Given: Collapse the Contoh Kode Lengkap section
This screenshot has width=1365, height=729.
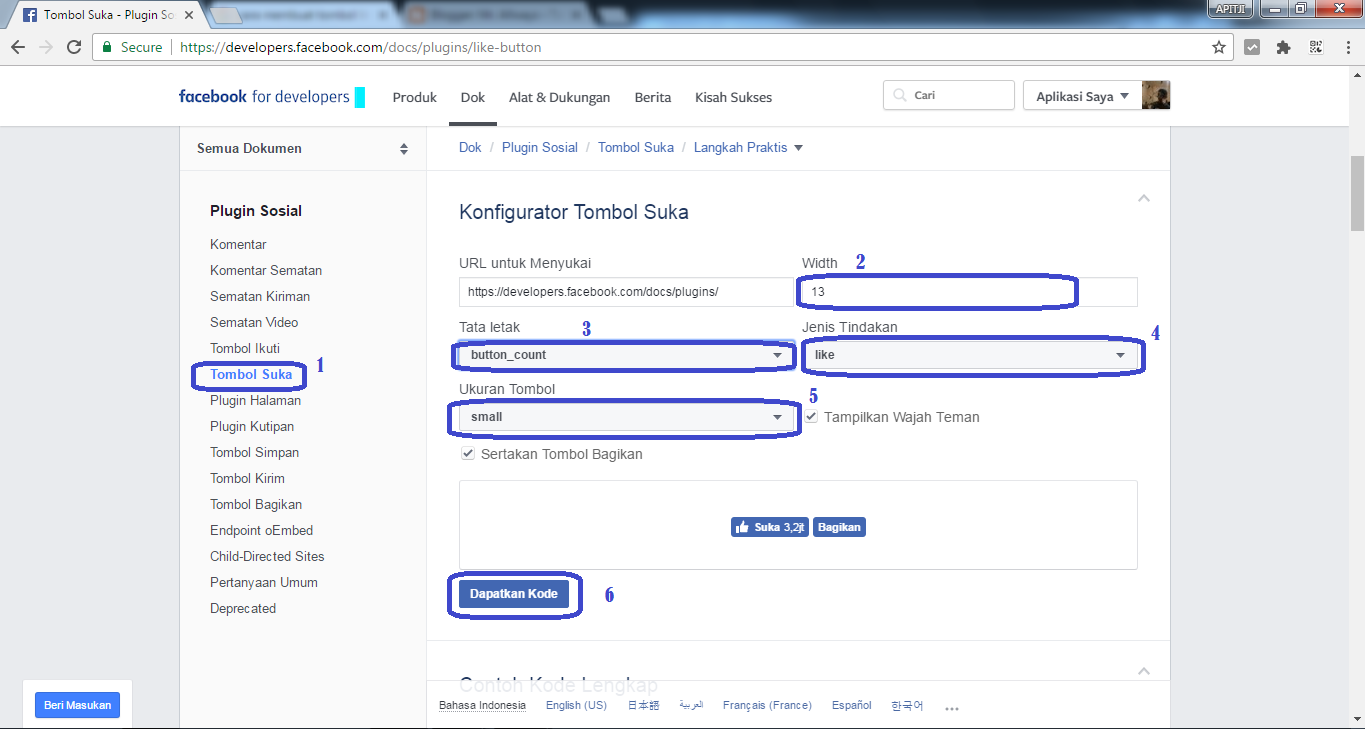Looking at the screenshot, I should 1144,670.
